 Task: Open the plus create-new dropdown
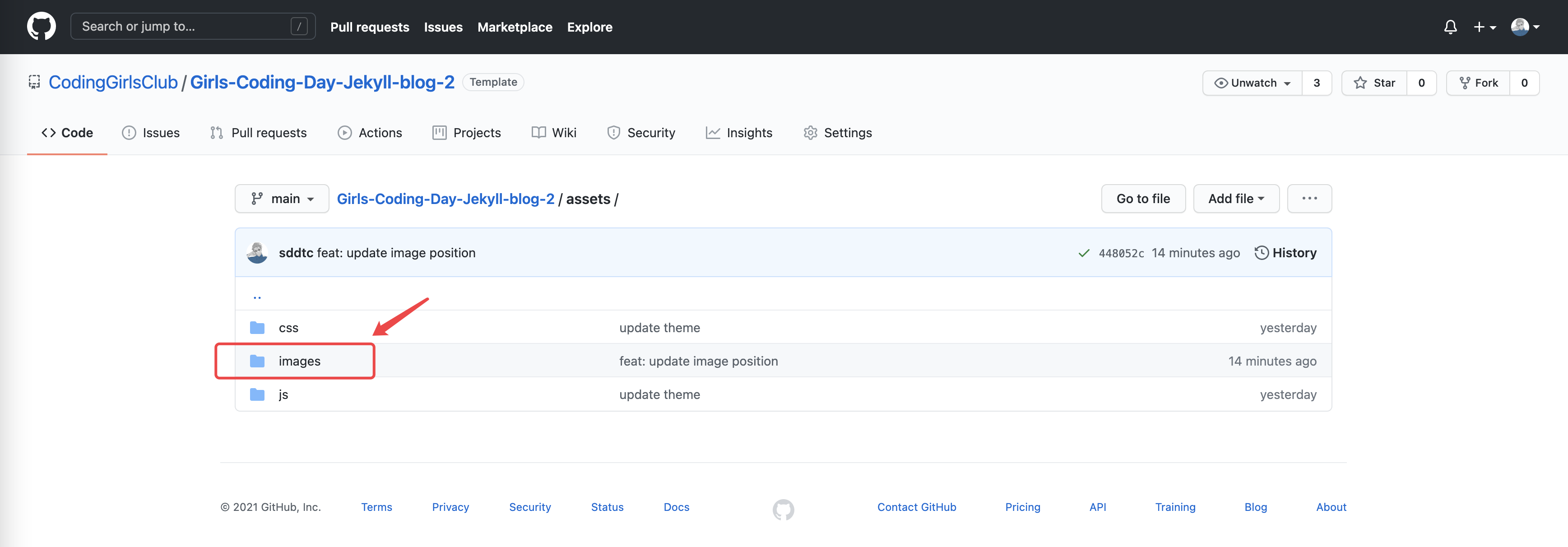pos(1484,27)
